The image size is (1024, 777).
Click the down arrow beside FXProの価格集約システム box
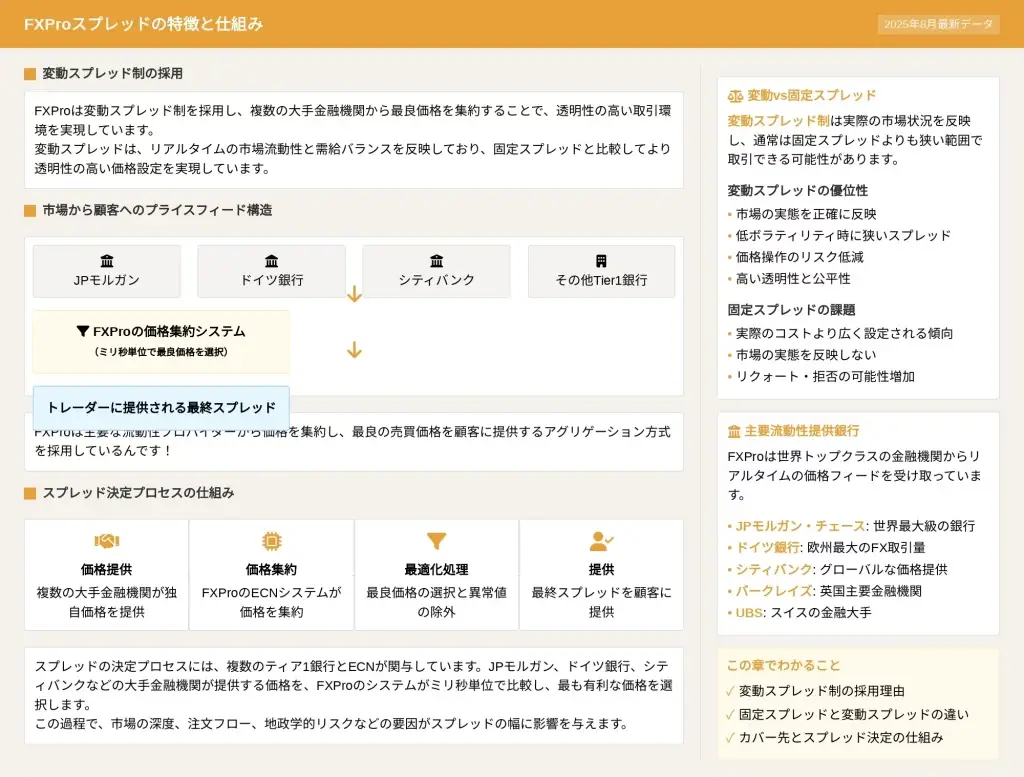coord(354,350)
